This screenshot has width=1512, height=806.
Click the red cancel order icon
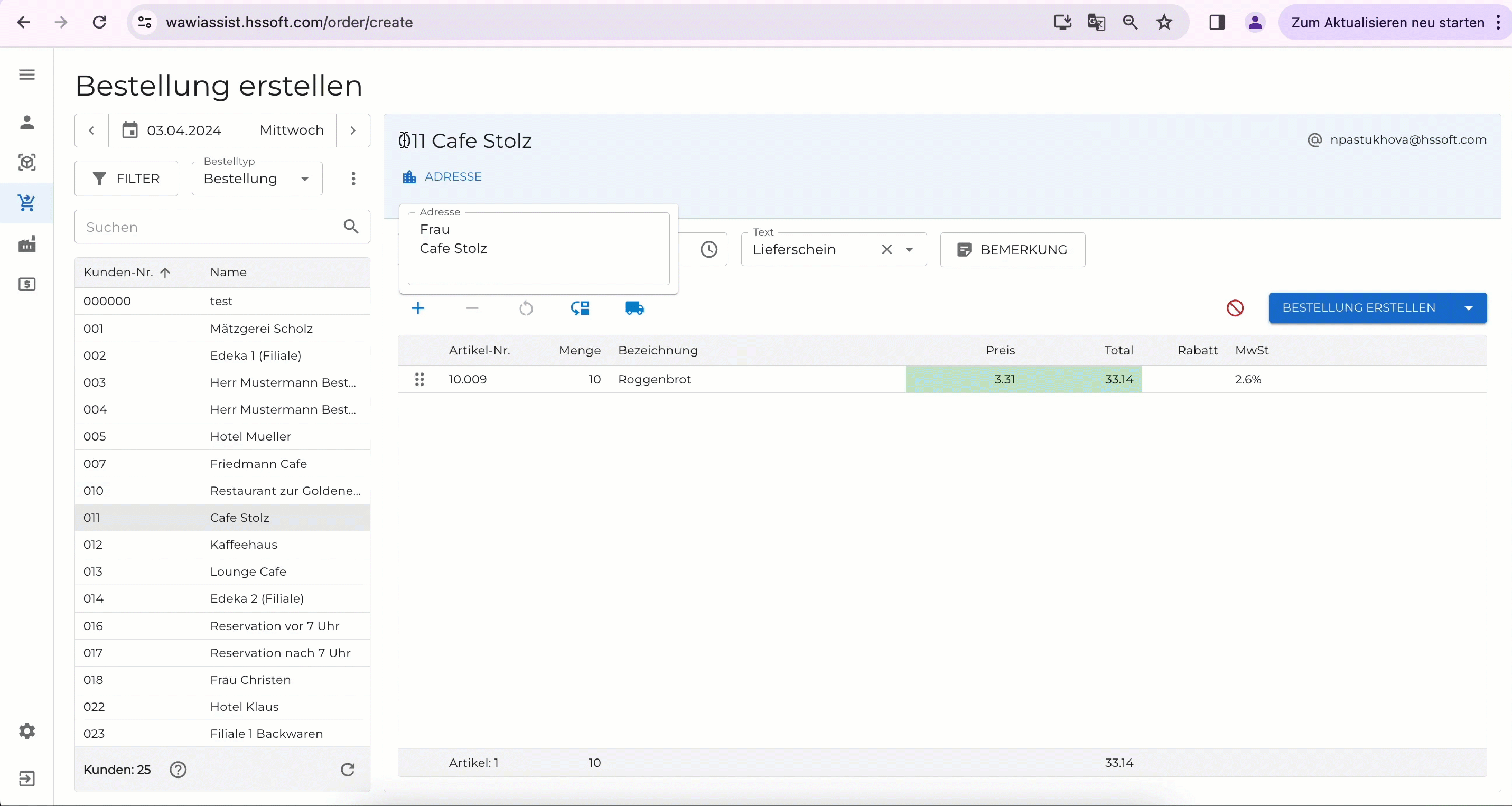point(1235,308)
